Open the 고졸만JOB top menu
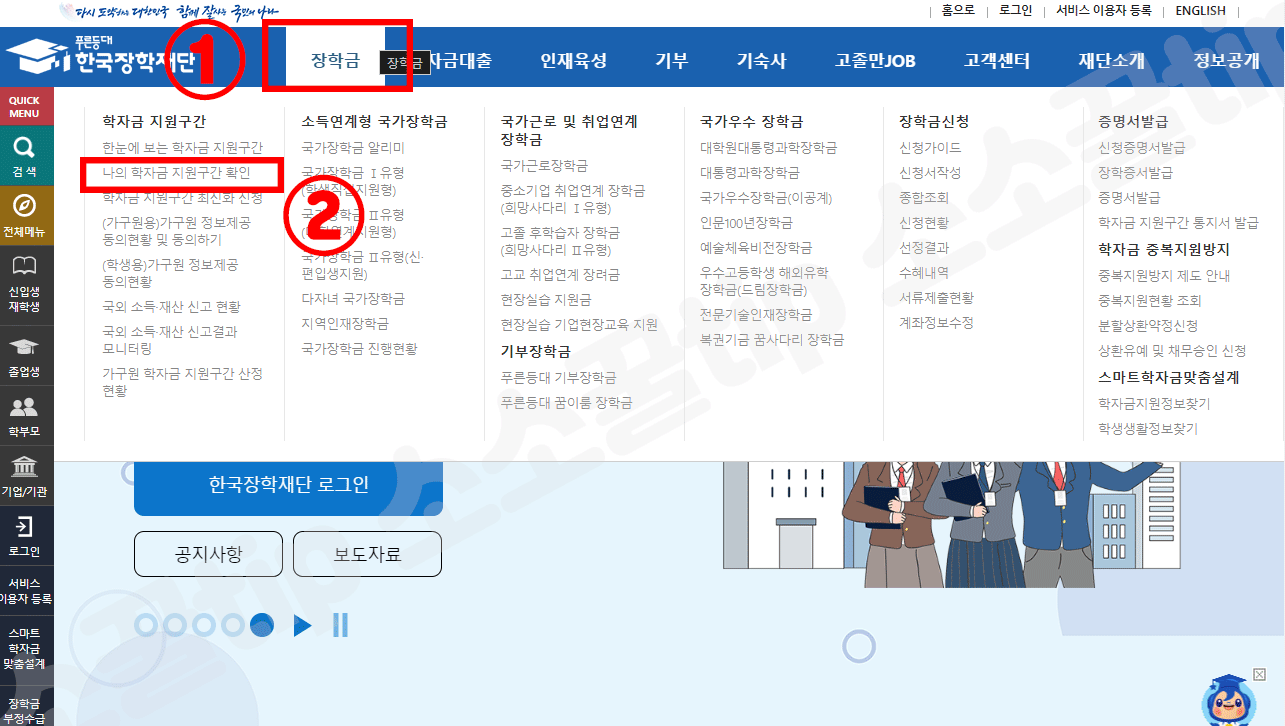 875,60
